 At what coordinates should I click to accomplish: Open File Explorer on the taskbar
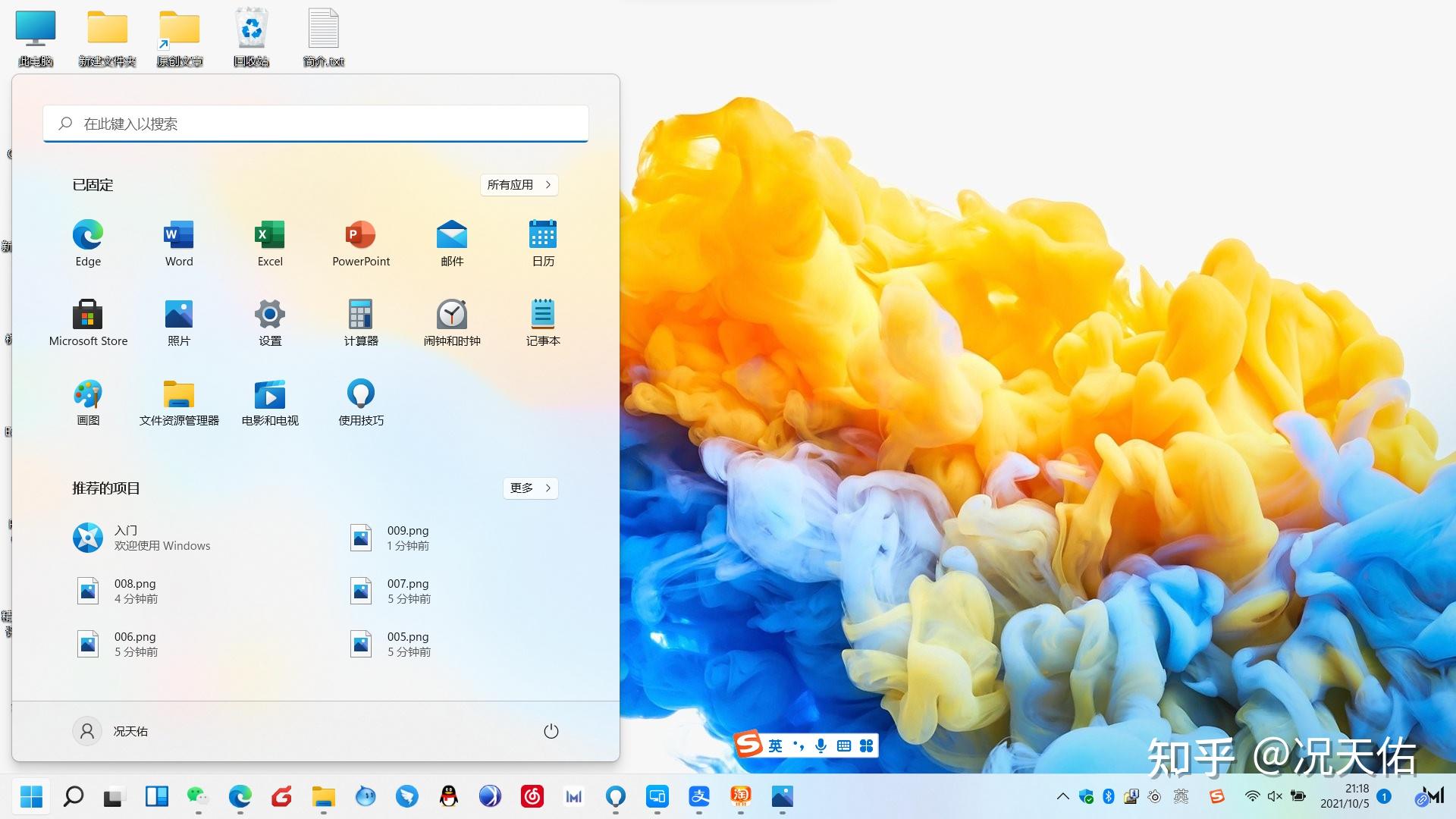(323, 796)
